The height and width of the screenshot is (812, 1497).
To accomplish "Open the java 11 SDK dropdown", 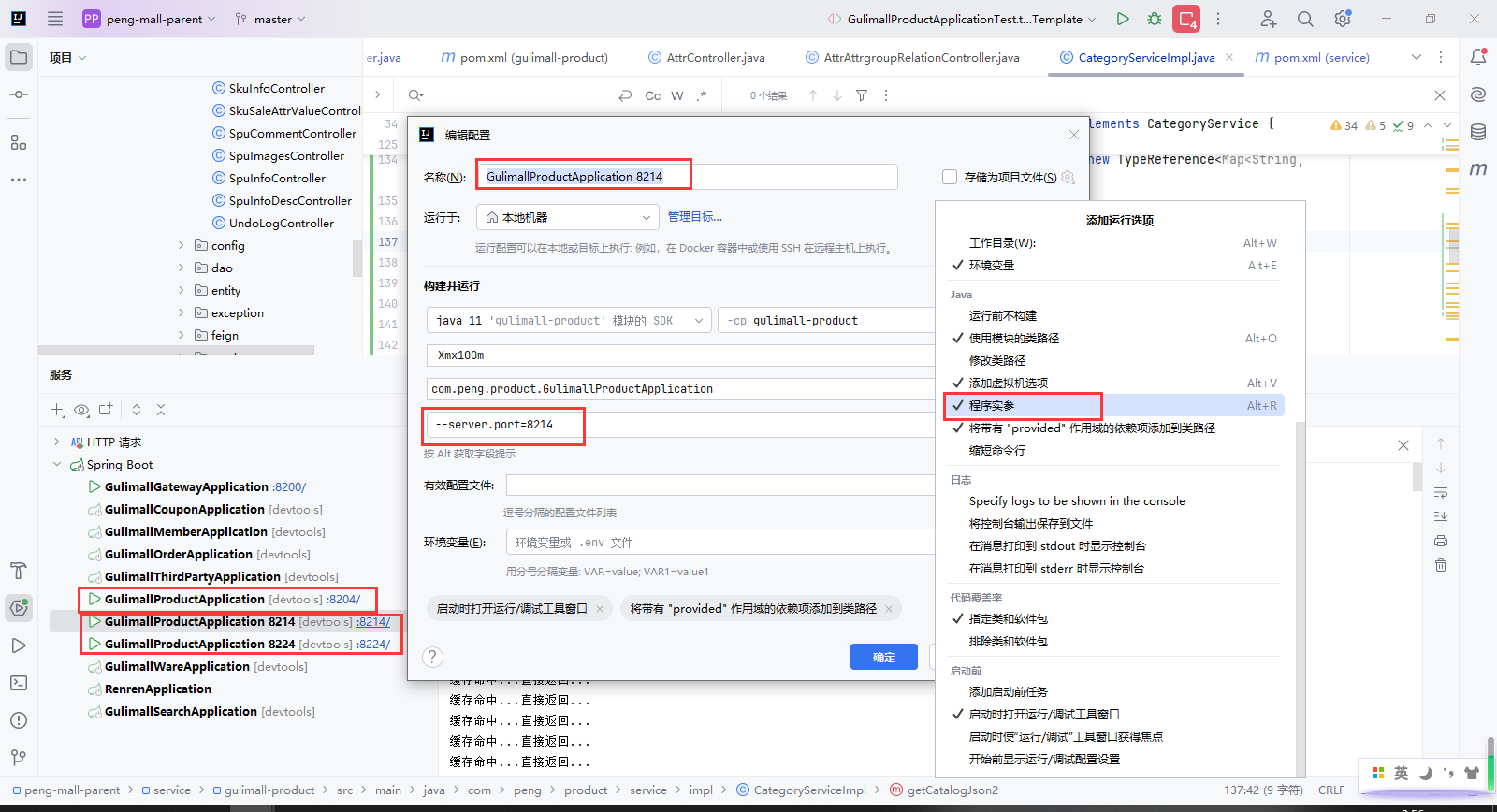I will point(568,320).
